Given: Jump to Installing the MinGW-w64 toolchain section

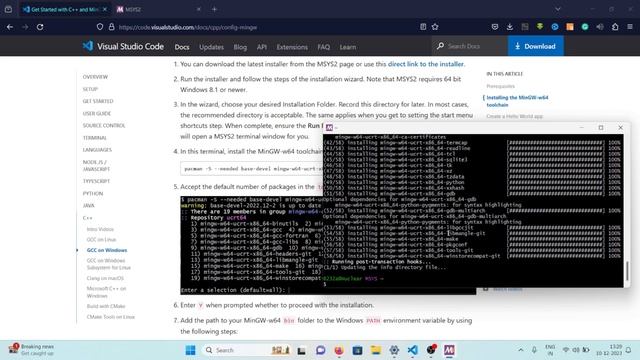Looking at the screenshot, I should pyautogui.click(x=517, y=101).
